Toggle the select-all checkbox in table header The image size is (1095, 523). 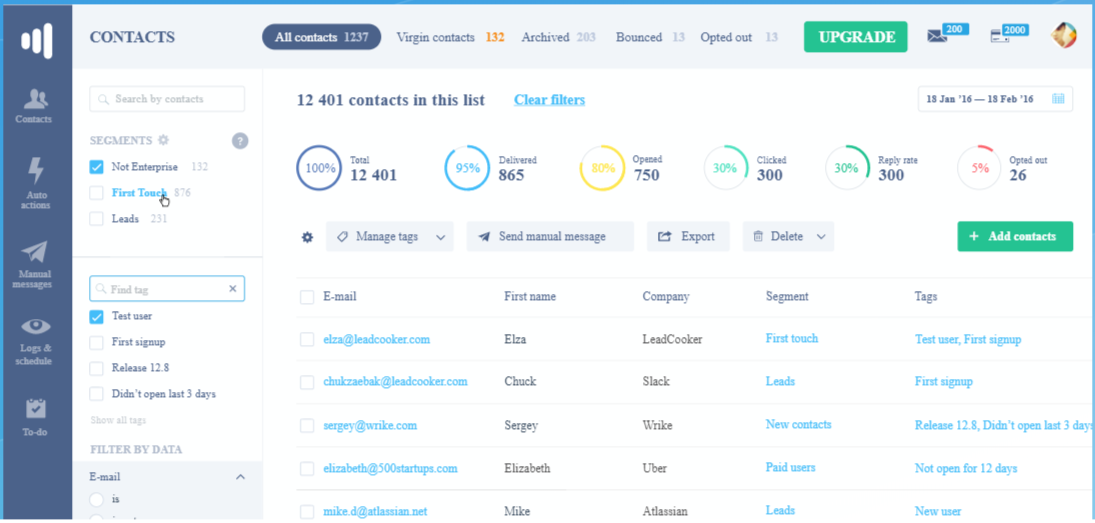(x=307, y=297)
